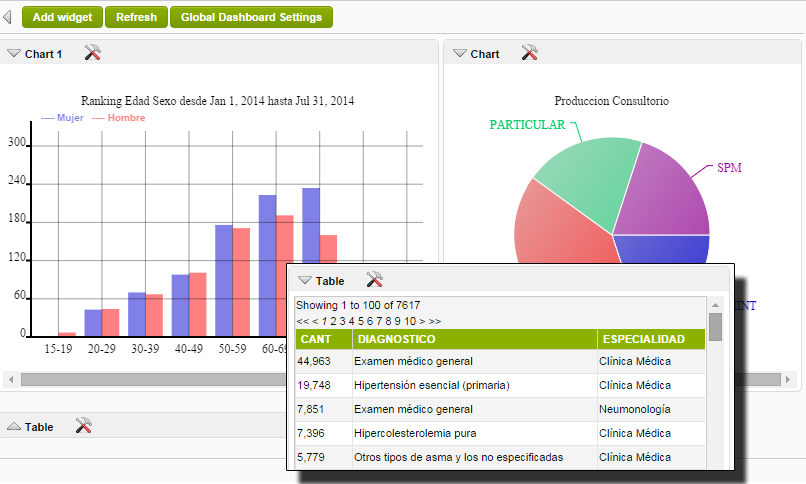806x484 pixels.
Task: Open Chart 1 widget settings tools icon
Action: tap(93, 53)
